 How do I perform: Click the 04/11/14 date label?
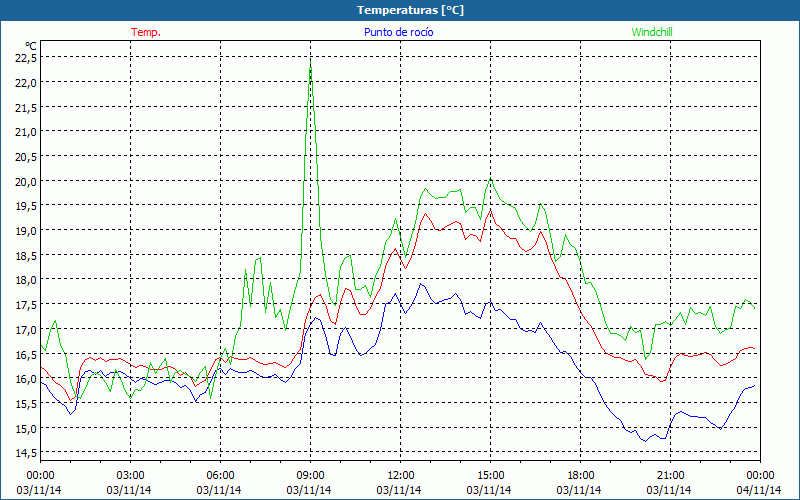coord(759,490)
